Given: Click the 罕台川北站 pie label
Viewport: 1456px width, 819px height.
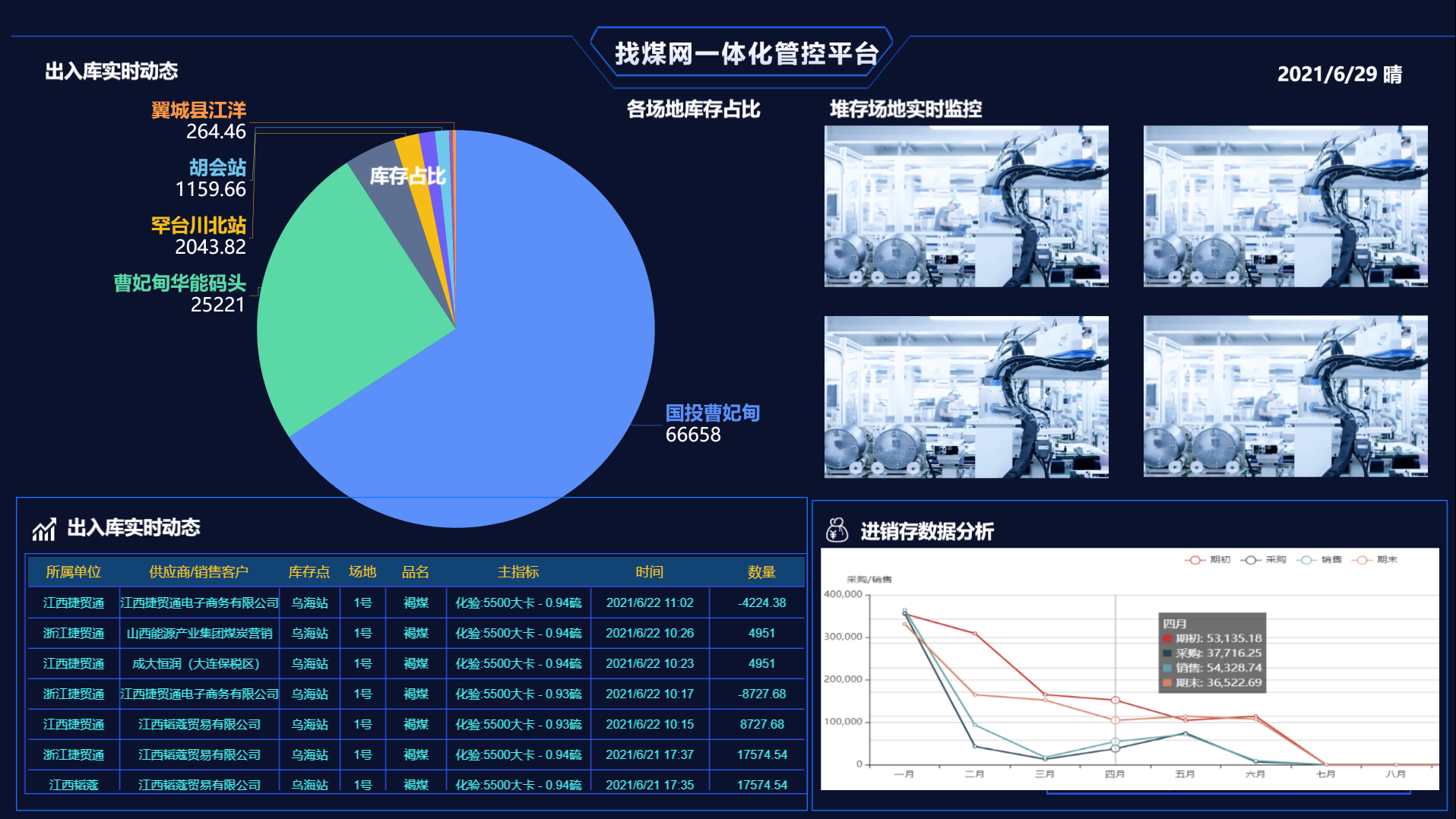Looking at the screenshot, I should 198,236.
